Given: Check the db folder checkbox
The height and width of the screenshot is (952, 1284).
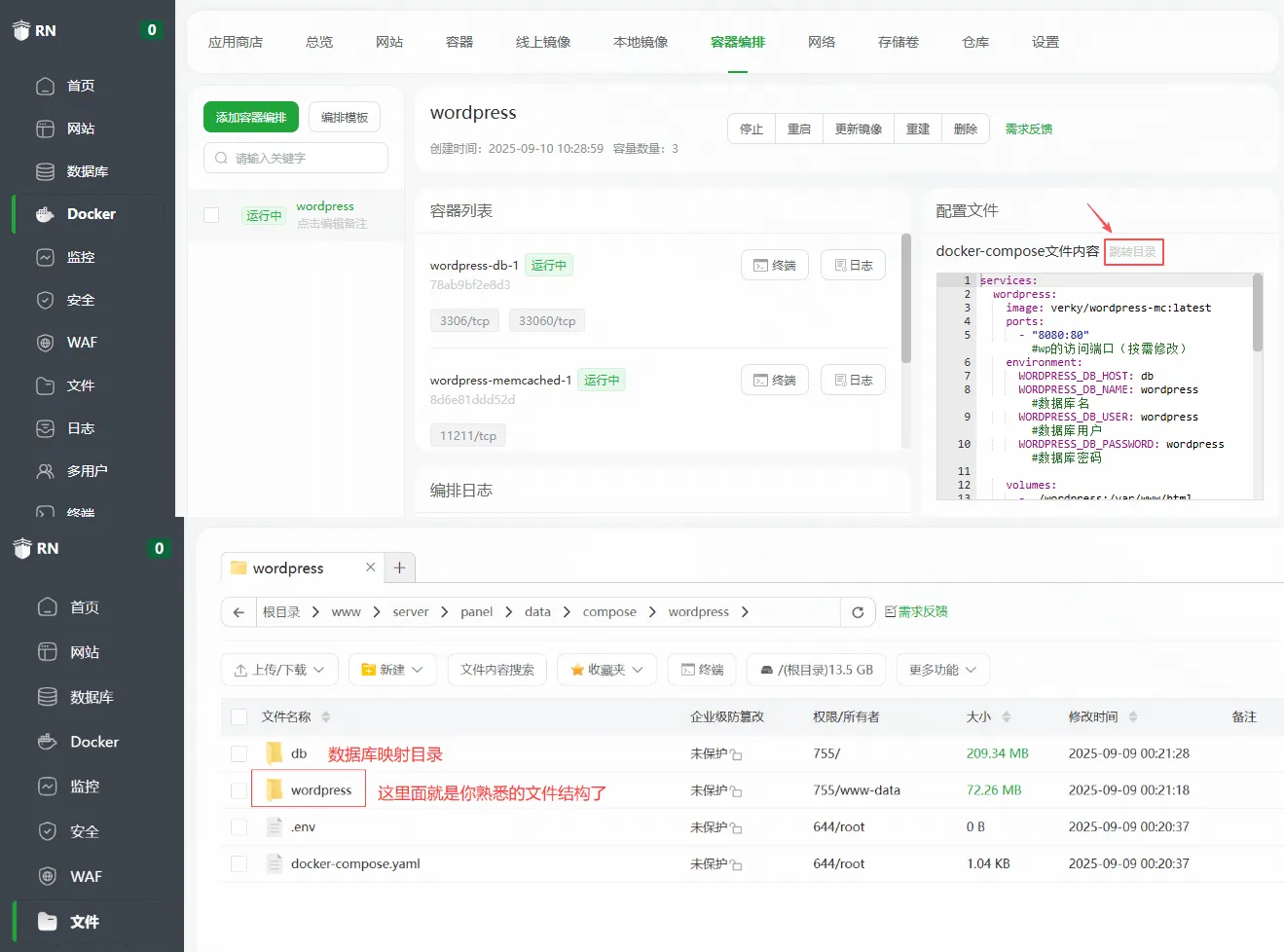Looking at the screenshot, I should (238, 753).
